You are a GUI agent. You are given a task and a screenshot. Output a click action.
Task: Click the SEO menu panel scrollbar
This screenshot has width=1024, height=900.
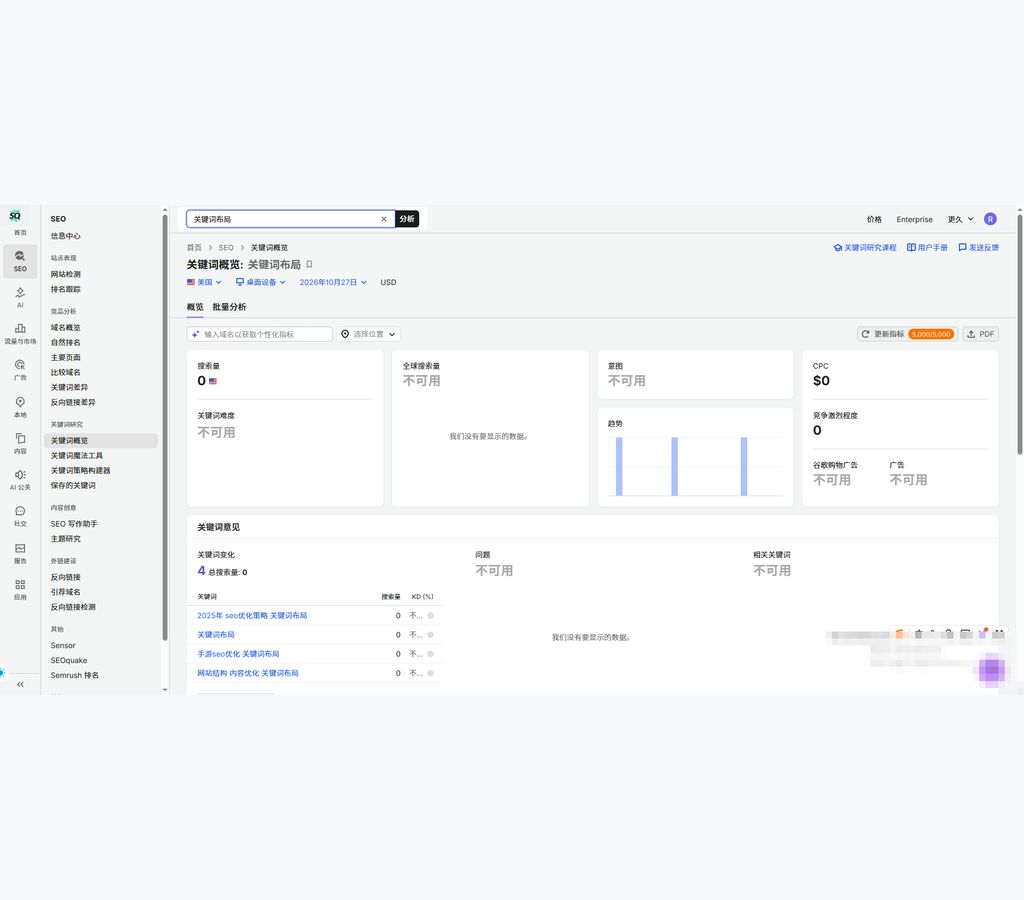tap(165, 428)
